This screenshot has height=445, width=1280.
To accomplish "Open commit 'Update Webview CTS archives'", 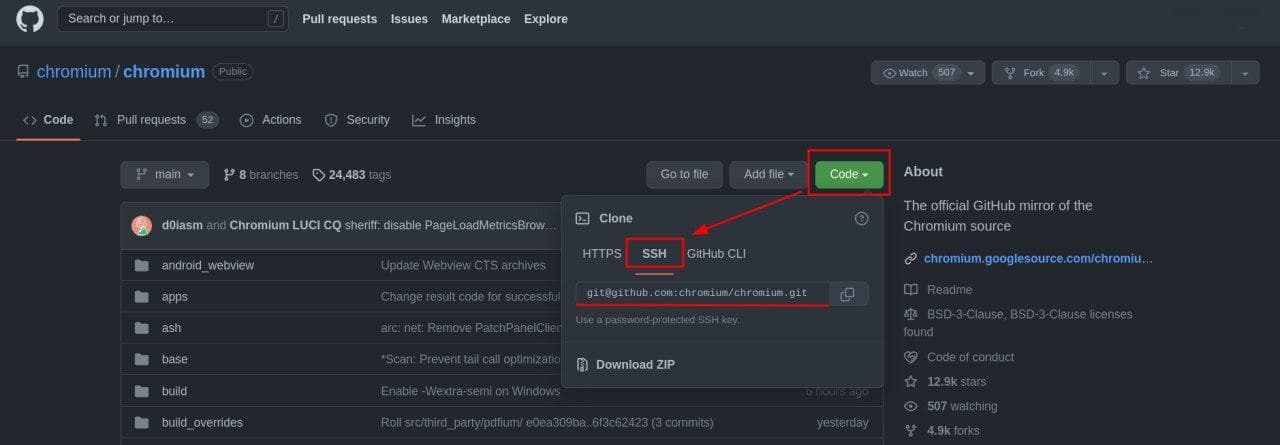I will pos(463,265).
